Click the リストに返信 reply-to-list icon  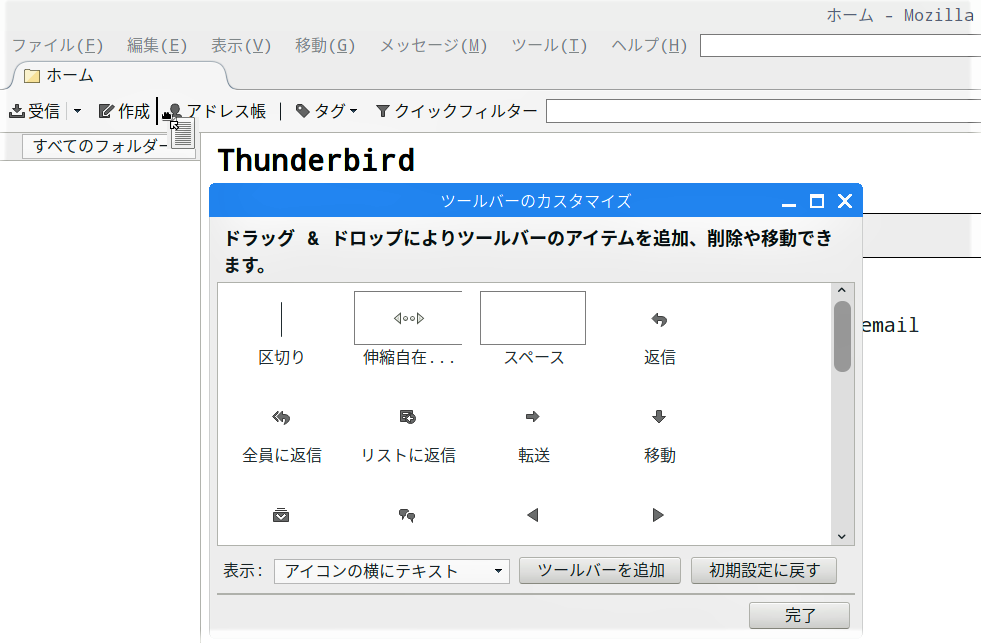[408, 417]
